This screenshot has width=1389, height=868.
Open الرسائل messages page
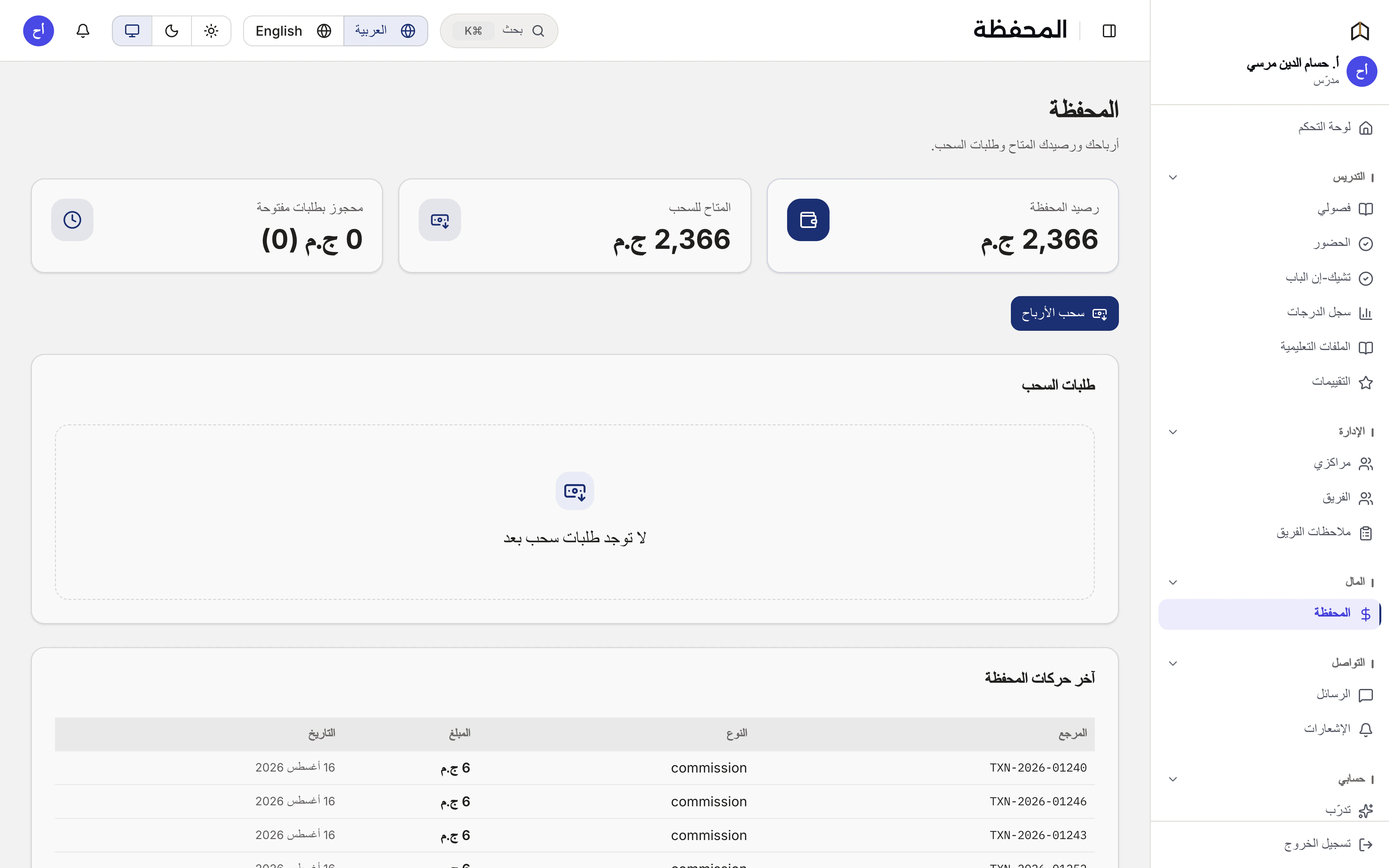pyautogui.click(x=1270, y=695)
